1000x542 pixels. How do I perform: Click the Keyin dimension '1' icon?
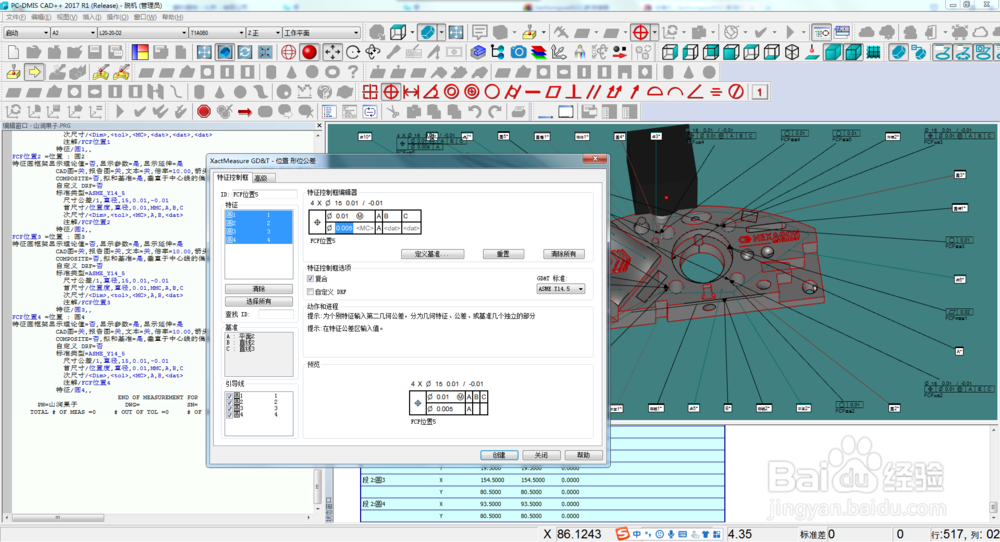pos(759,92)
